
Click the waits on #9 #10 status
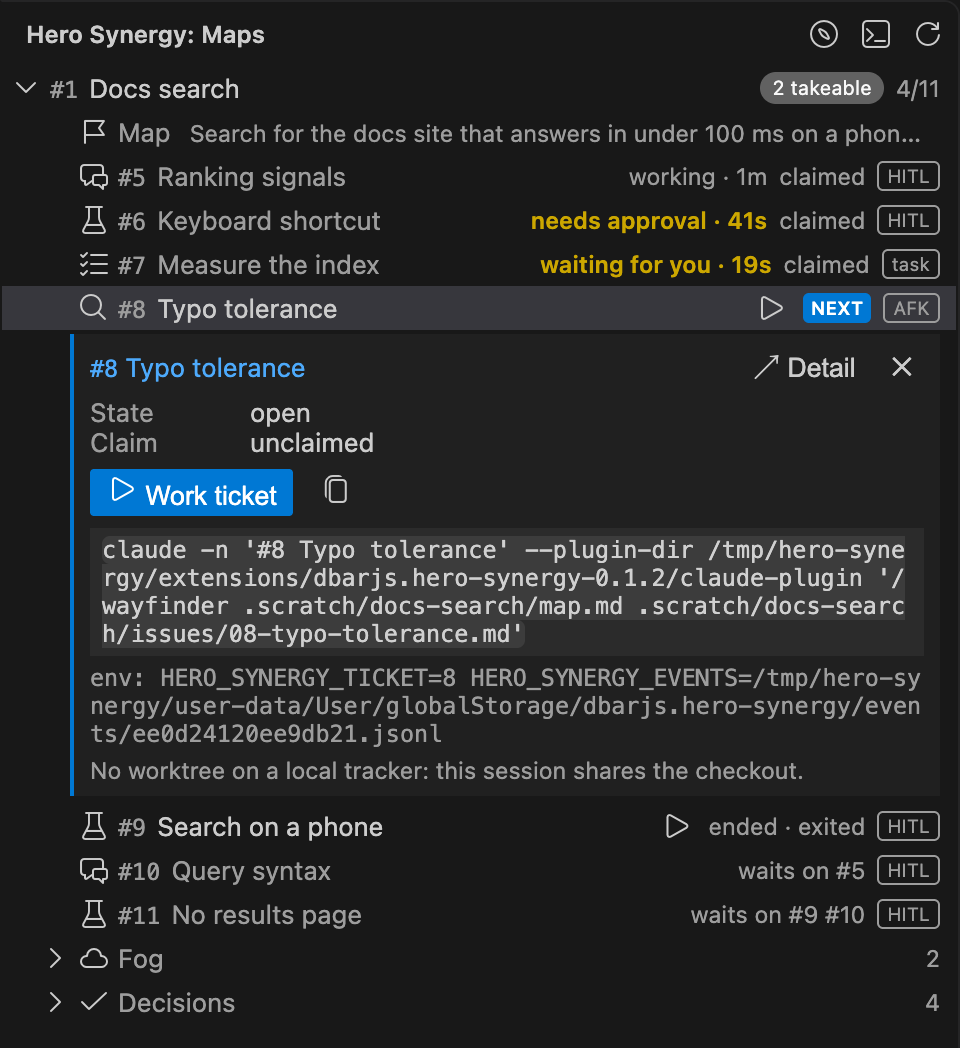coord(778,915)
